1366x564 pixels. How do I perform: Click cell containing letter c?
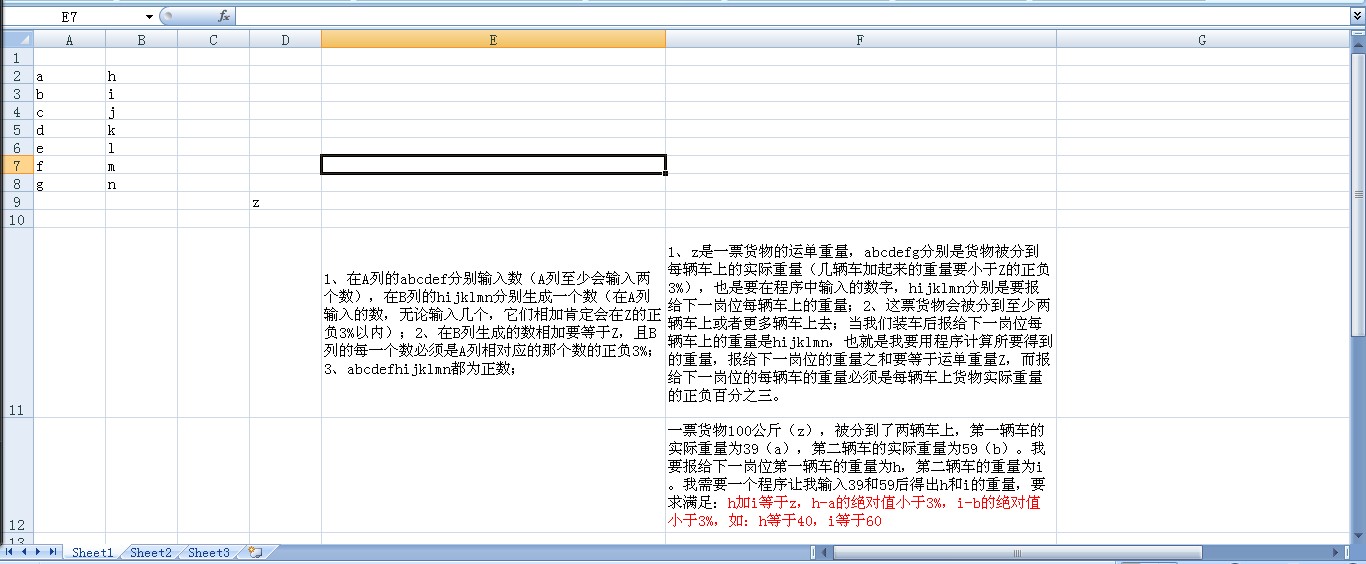[69, 112]
